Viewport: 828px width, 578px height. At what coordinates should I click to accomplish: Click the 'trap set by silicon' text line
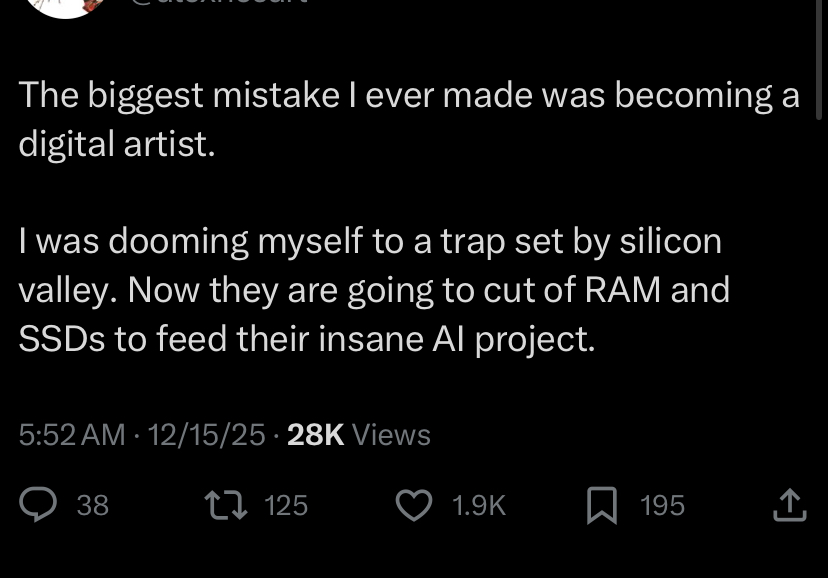click(370, 241)
